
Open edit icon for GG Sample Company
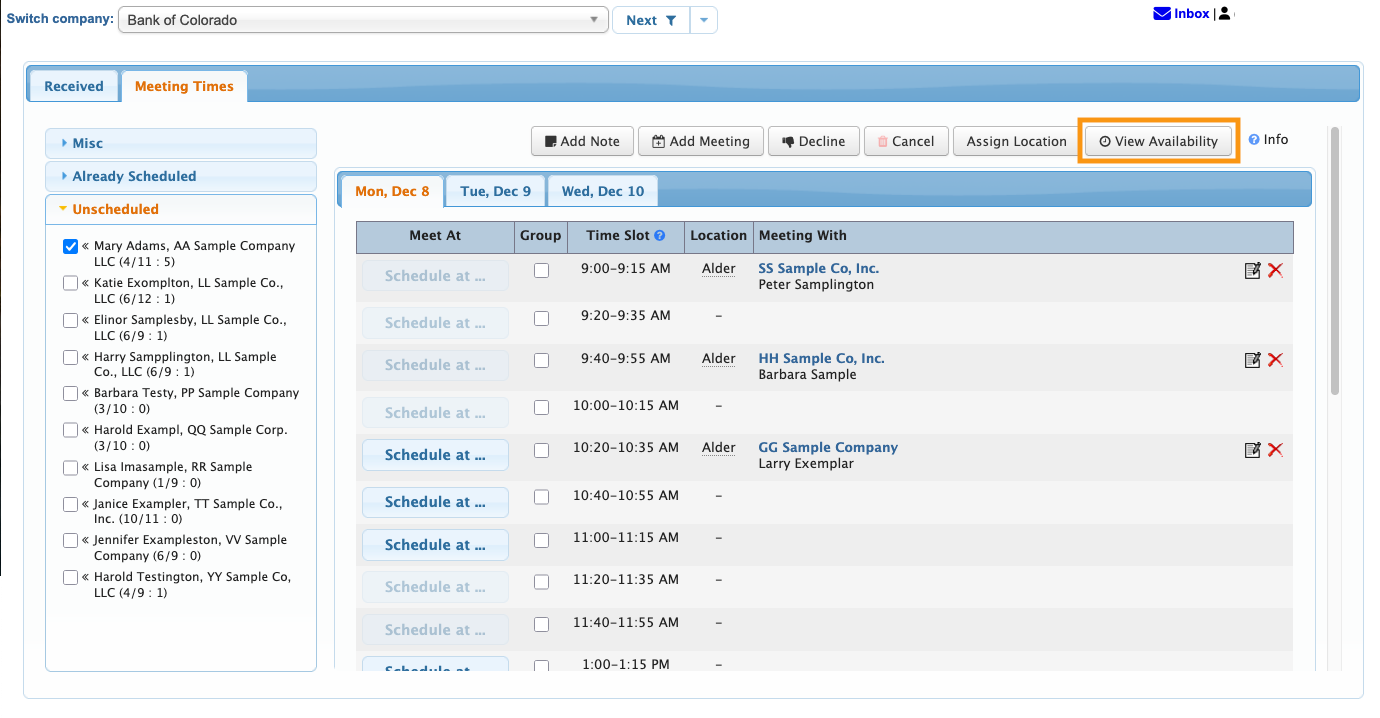(x=1252, y=450)
